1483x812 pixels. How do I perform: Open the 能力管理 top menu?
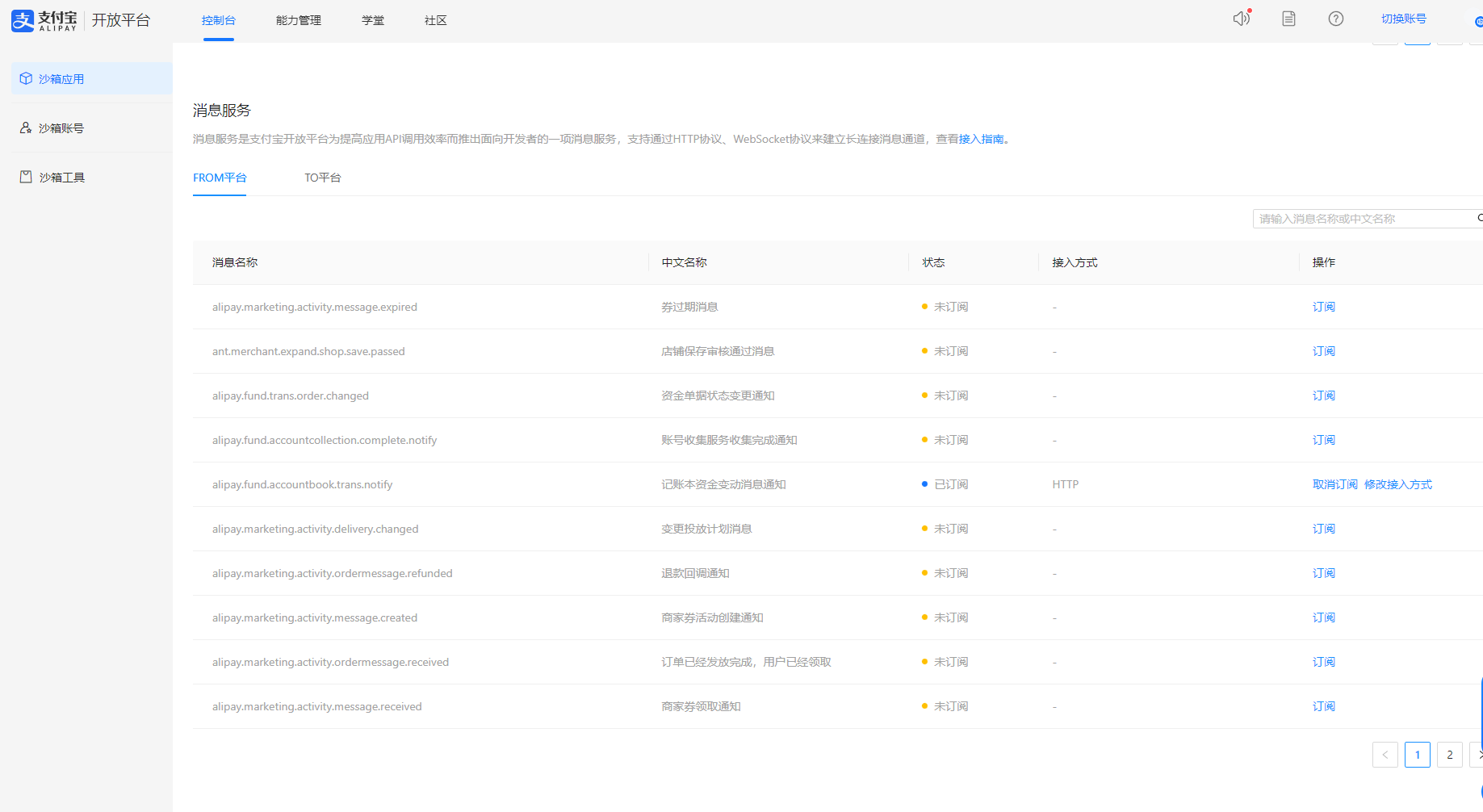click(x=299, y=20)
